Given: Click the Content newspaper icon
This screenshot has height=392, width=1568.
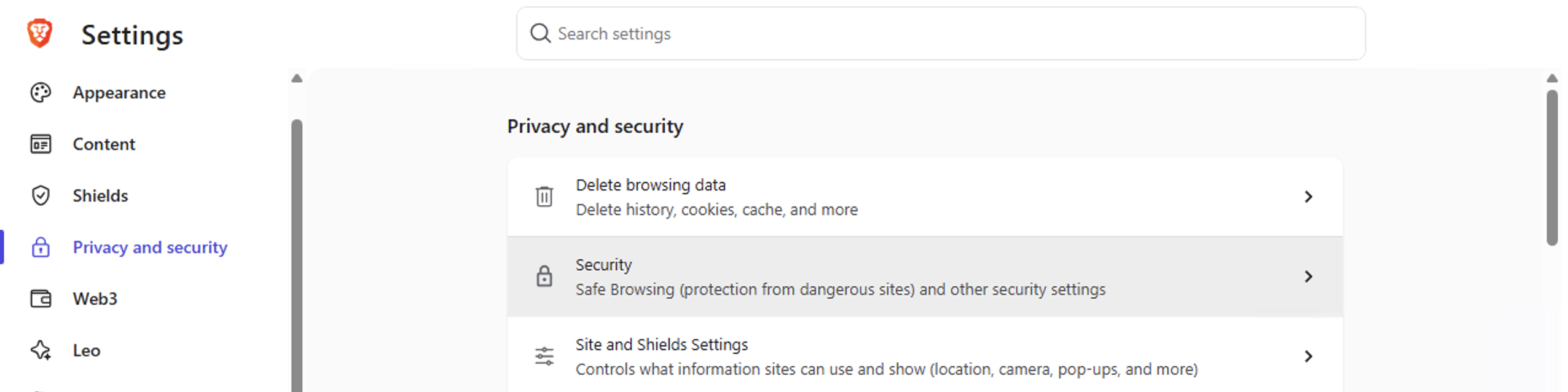Looking at the screenshot, I should tap(41, 144).
